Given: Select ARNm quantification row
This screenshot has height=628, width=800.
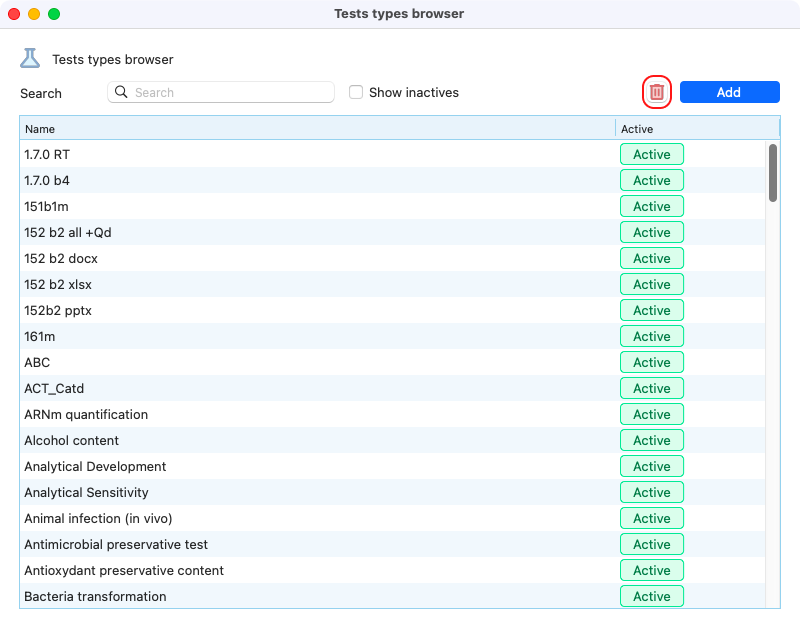Looking at the screenshot, I should [x=392, y=415].
